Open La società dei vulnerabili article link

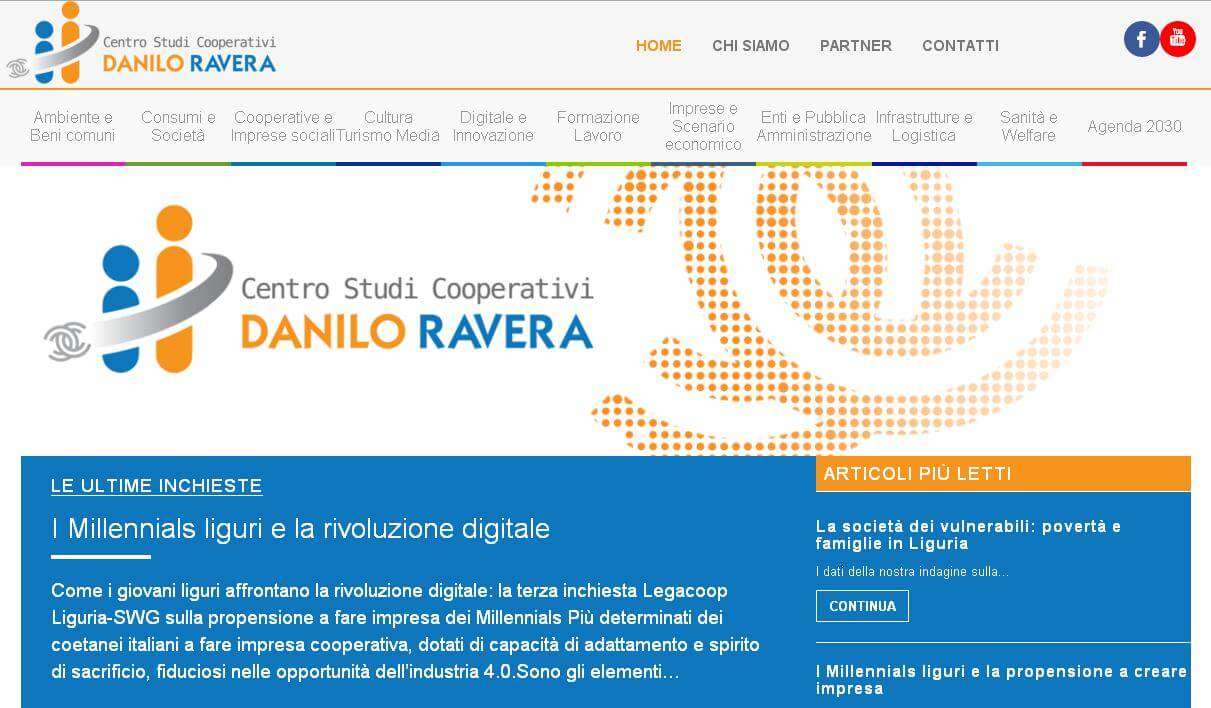click(968, 535)
